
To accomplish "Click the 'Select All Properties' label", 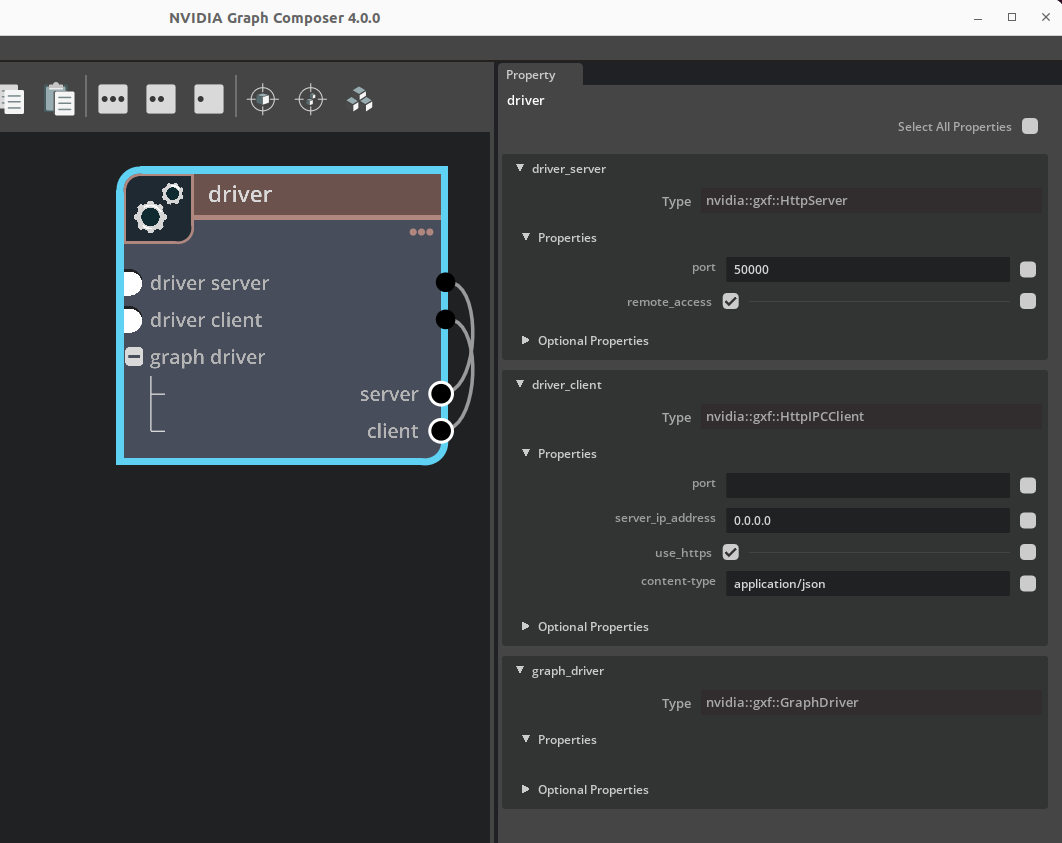I will [x=954, y=127].
